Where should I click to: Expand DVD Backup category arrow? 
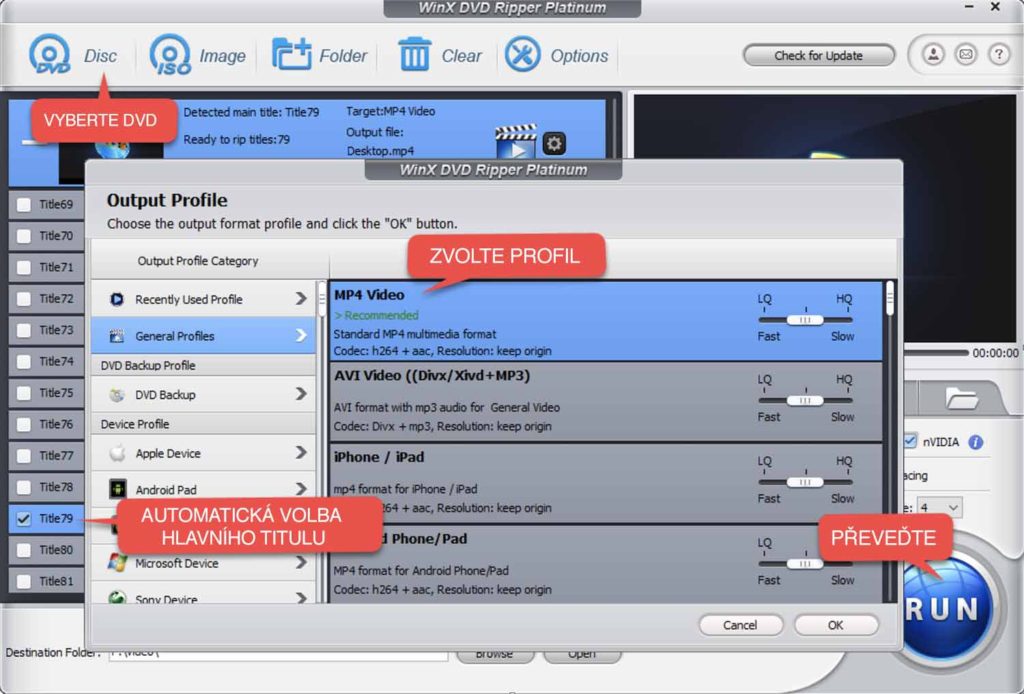coord(300,394)
